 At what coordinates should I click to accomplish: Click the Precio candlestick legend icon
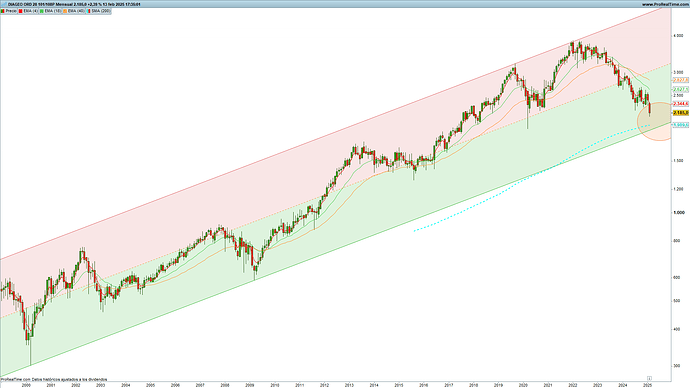[3, 11]
